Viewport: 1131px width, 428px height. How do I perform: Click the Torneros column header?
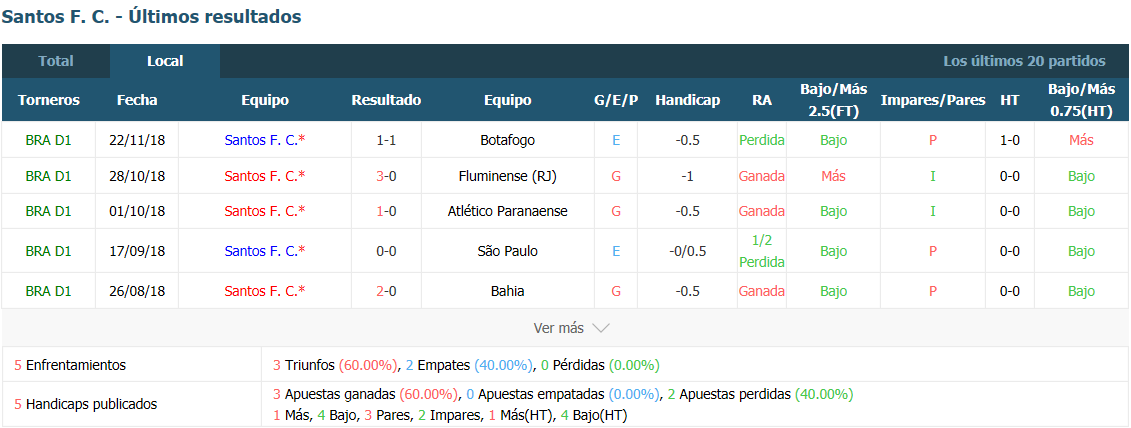point(48,100)
